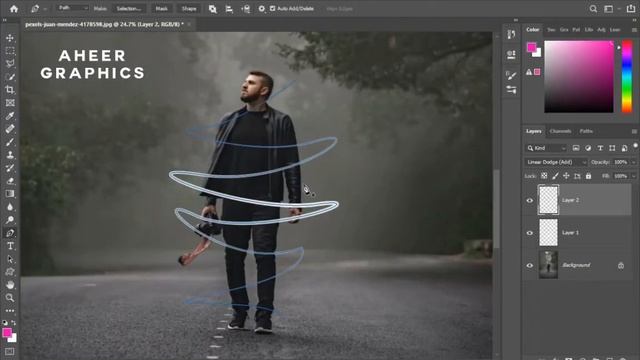Select the Path Selection tool
This screenshot has width=640, height=360.
10,259
